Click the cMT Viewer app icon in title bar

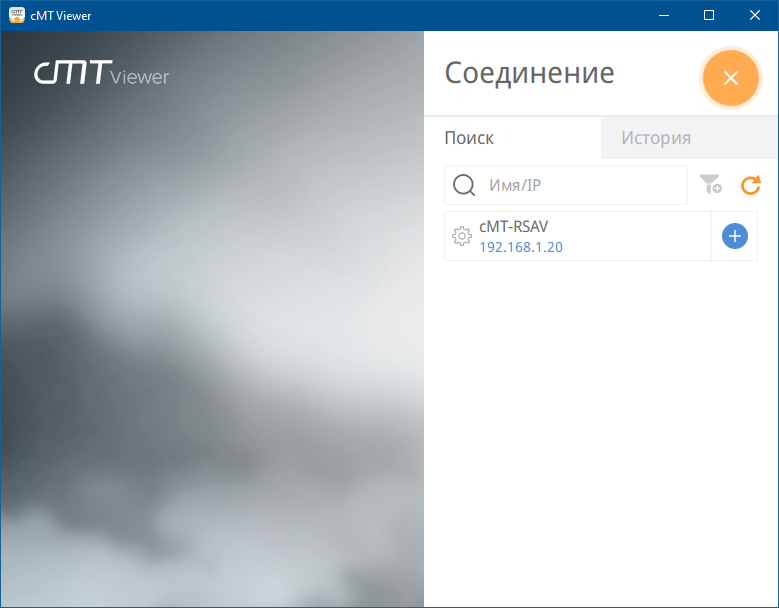click(16, 15)
